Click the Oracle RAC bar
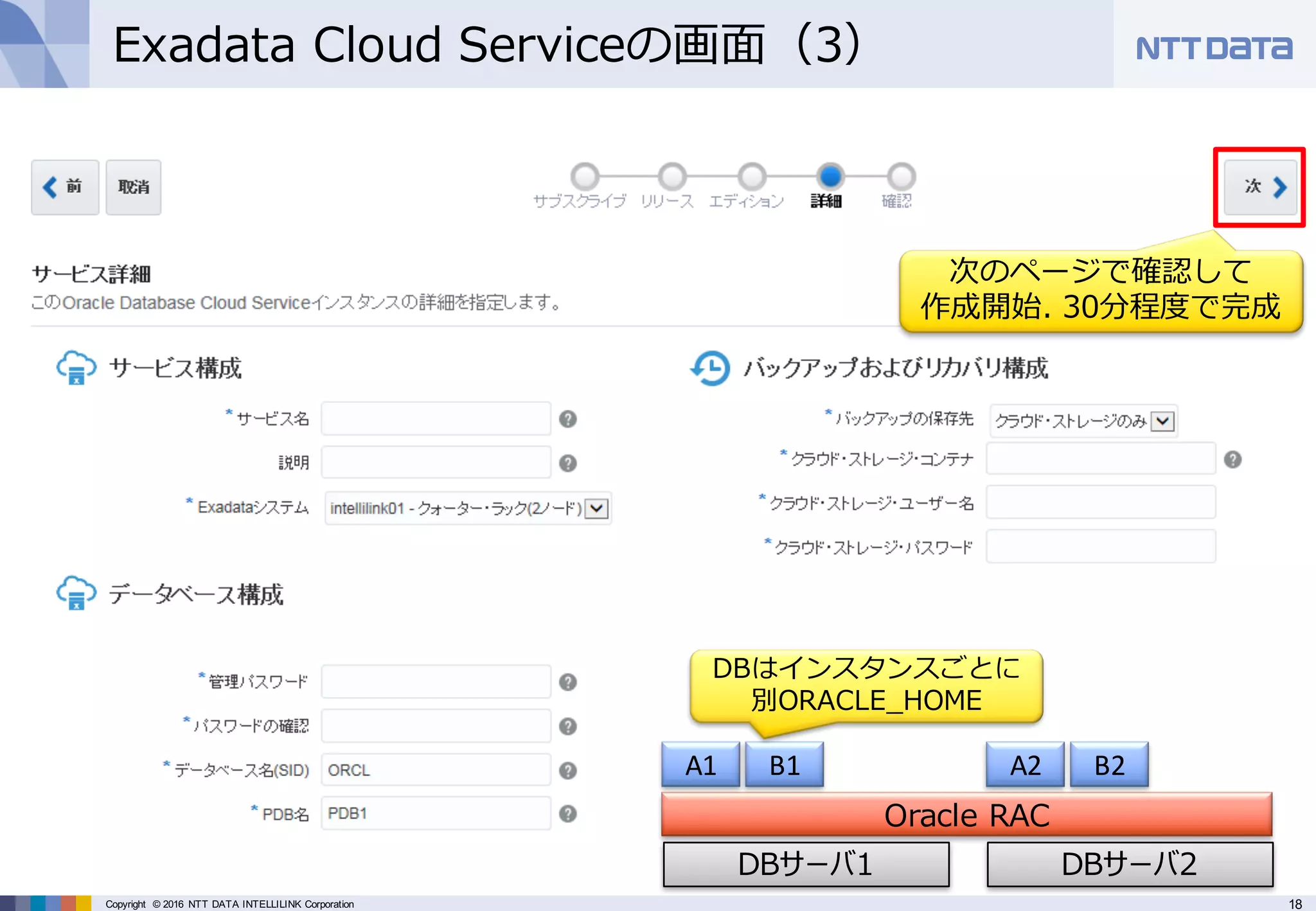Viewport: 1316px width, 911px height. click(x=967, y=815)
